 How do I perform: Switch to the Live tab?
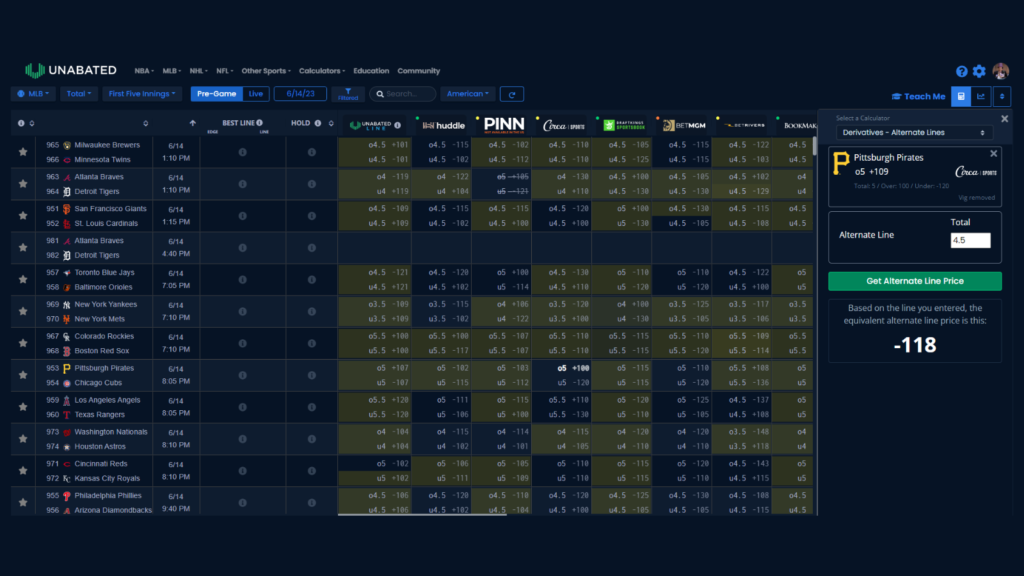[x=256, y=94]
